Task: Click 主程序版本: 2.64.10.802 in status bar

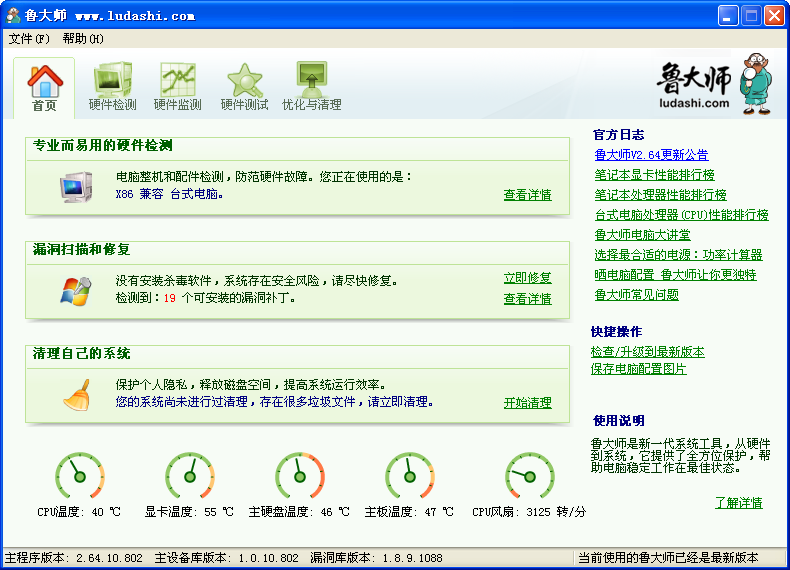Action: [x=74, y=558]
